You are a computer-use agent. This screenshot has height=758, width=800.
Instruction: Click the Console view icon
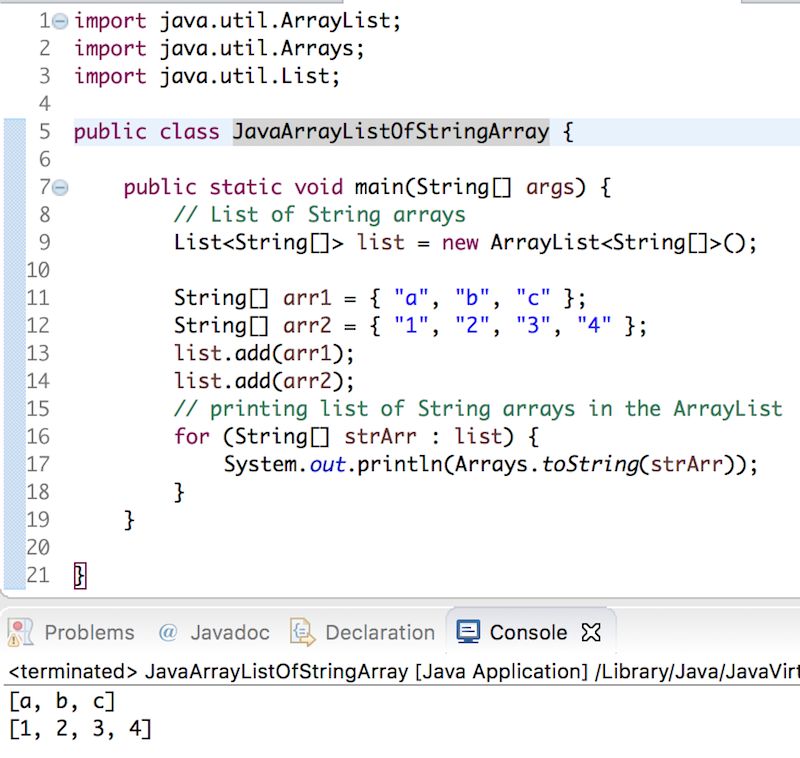click(466, 632)
